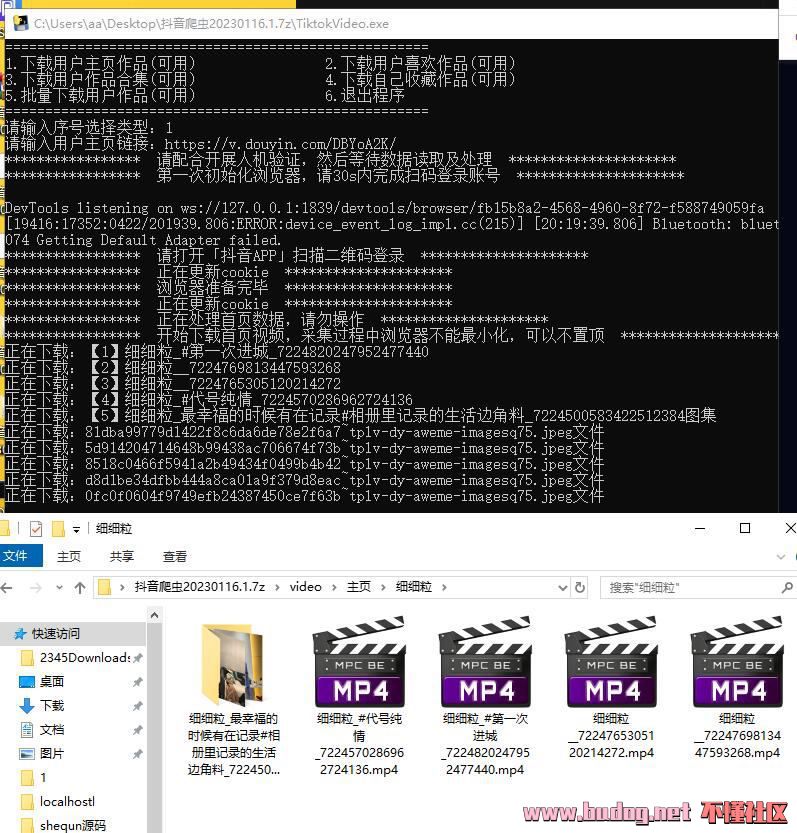The width and height of the screenshot is (797, 833).
Task: Click console line 浏览器准备完毕
Action: [213, 287]
